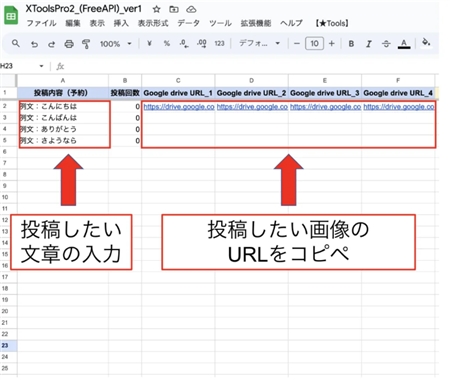Print the spreadsheet

pyautogui.click(x=69, y=44)
